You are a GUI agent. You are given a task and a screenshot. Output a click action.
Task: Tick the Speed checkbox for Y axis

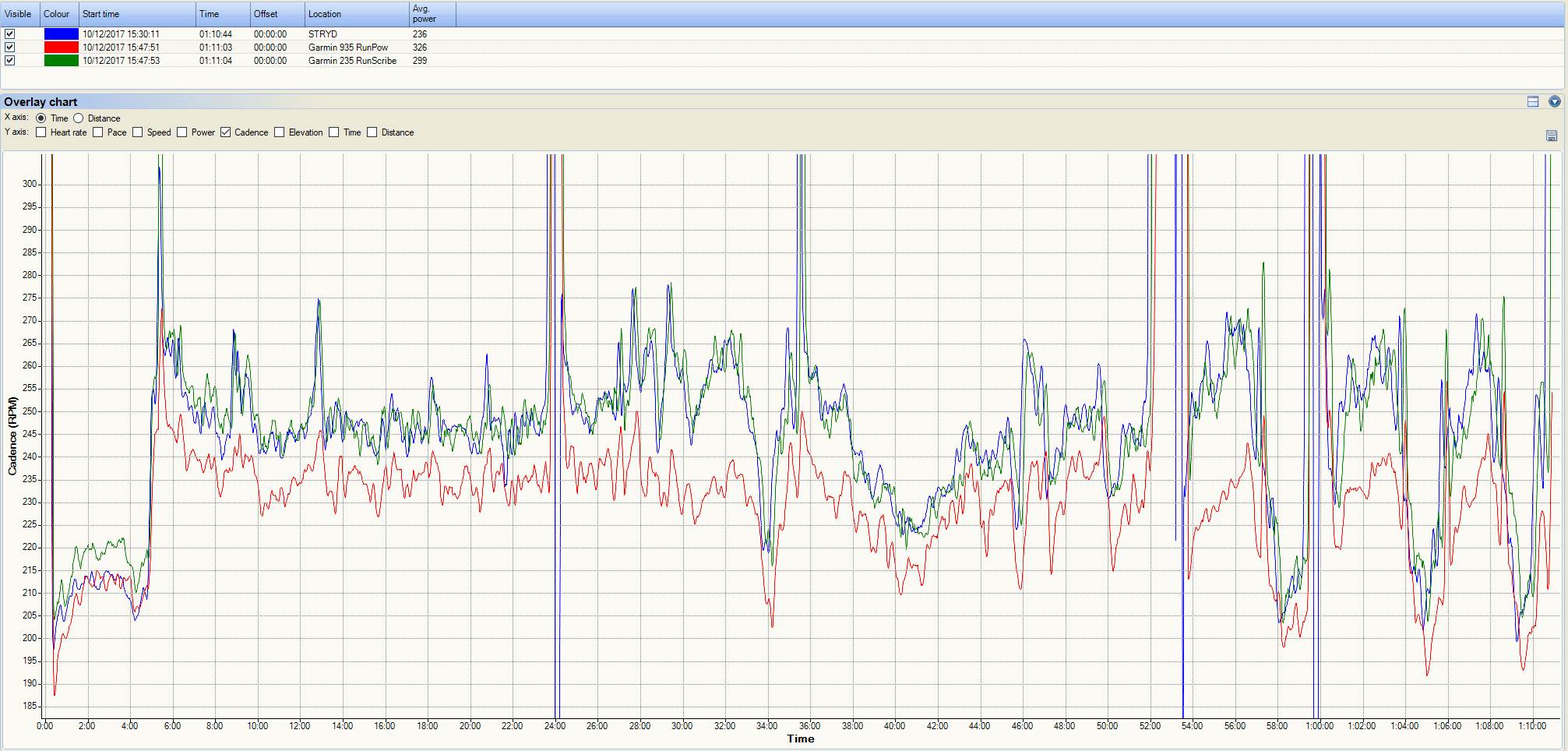click(x=138, y=132)
